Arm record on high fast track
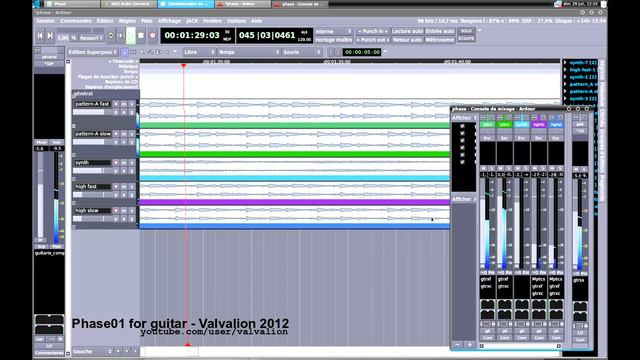640x360 pixels. [x=116, y=187]
